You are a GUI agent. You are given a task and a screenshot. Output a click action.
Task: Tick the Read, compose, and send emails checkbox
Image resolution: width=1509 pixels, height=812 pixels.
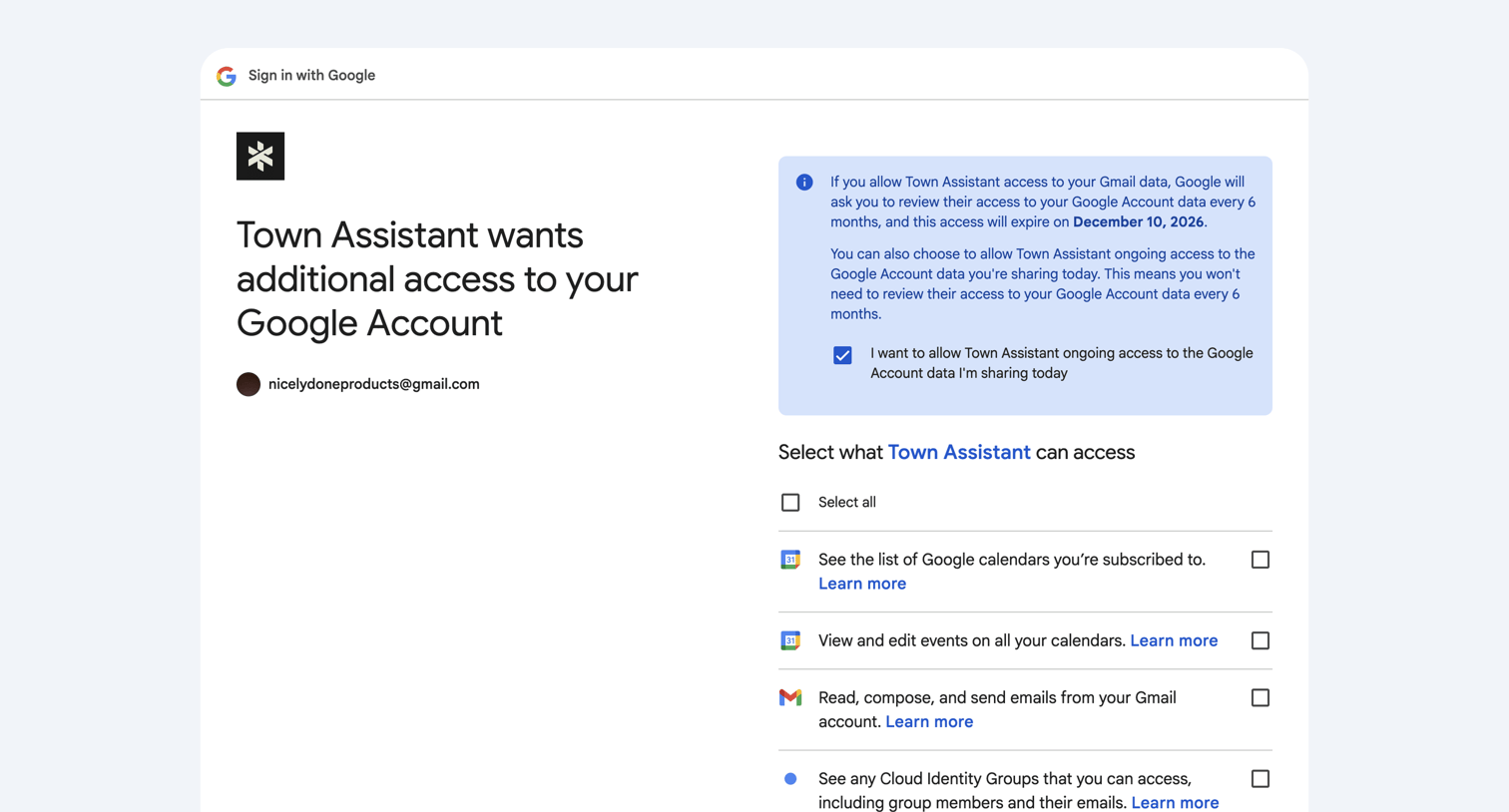tap(1260, 698)
